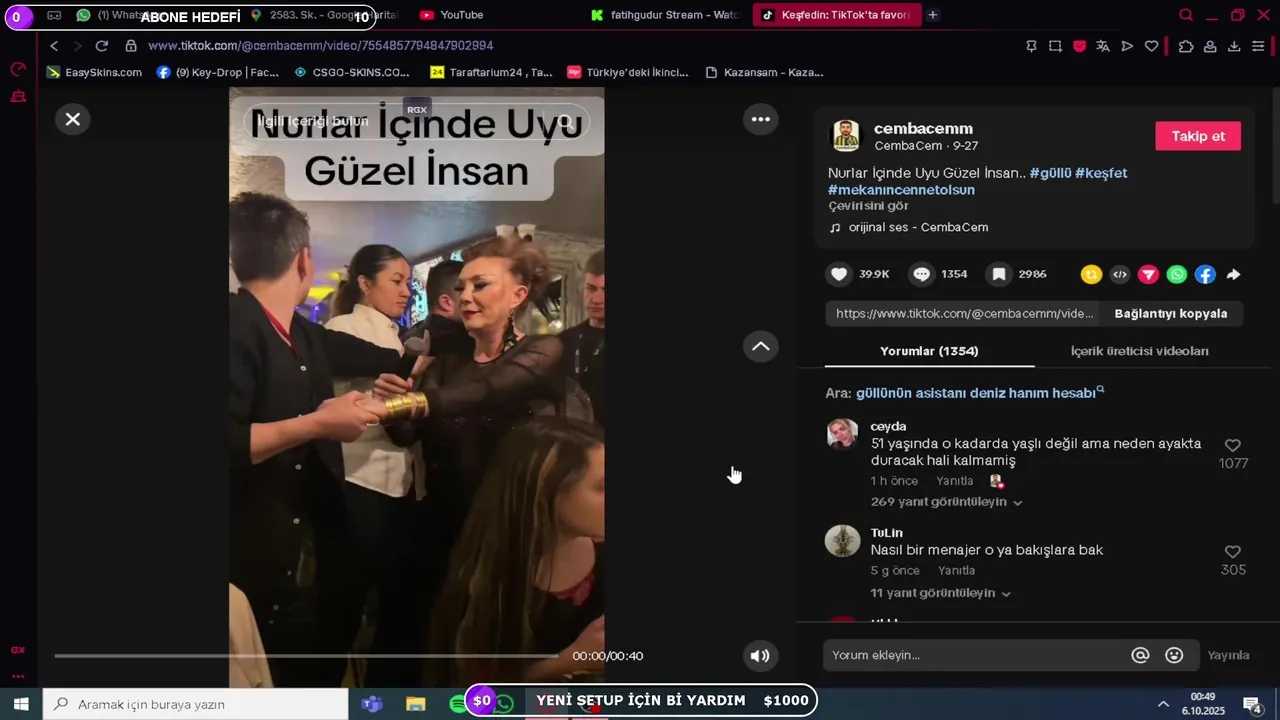The height and width of the screenshot is (720, 1280).
Task: Repost with the yellow repost icon
Action: tap(1091, 274)
